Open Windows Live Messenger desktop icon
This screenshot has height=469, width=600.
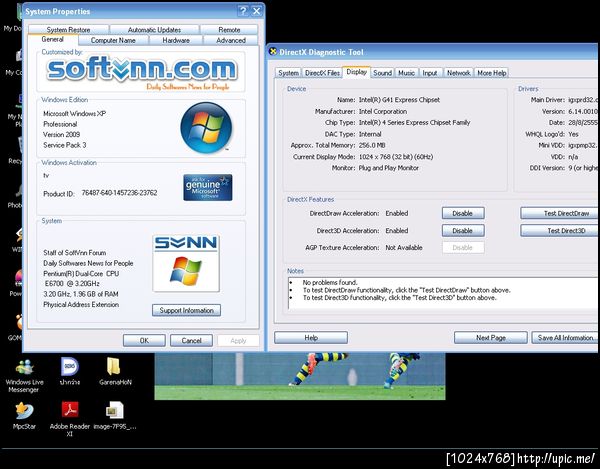pos(24,376)
